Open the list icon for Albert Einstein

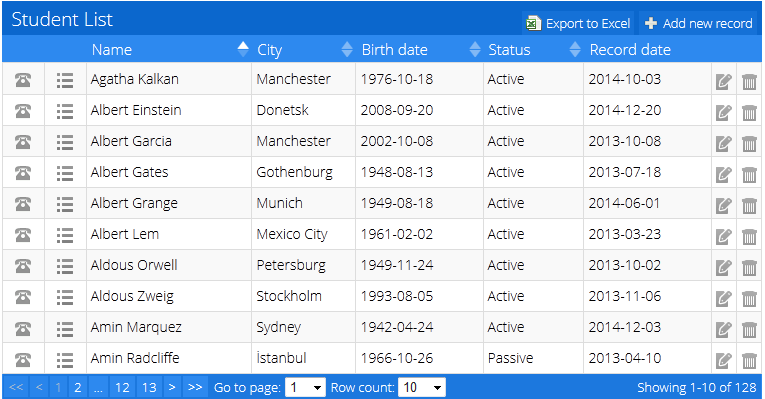point(64,111)
